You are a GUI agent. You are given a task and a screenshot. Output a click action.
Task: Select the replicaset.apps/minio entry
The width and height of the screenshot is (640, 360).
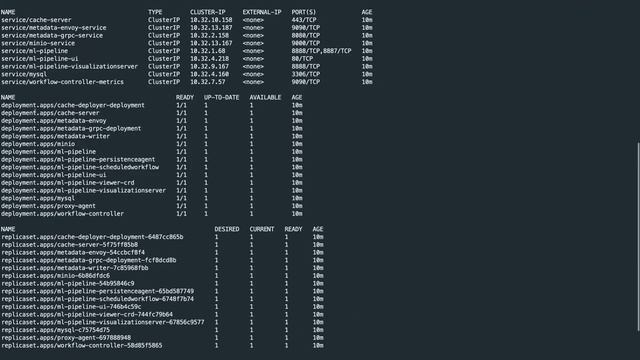tap(56, 276)
